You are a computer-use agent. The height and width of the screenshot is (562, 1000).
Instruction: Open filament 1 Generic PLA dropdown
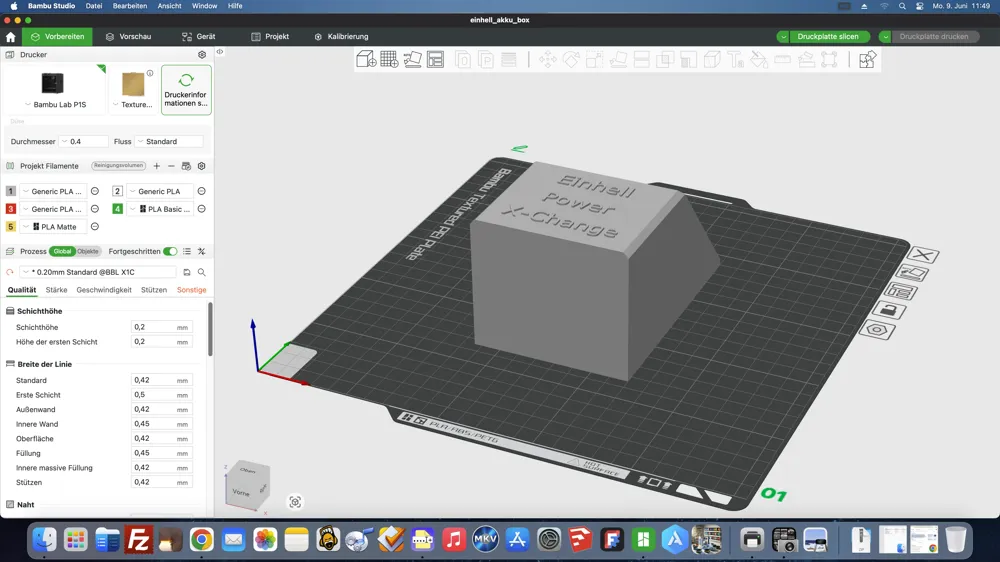[53, 191]
